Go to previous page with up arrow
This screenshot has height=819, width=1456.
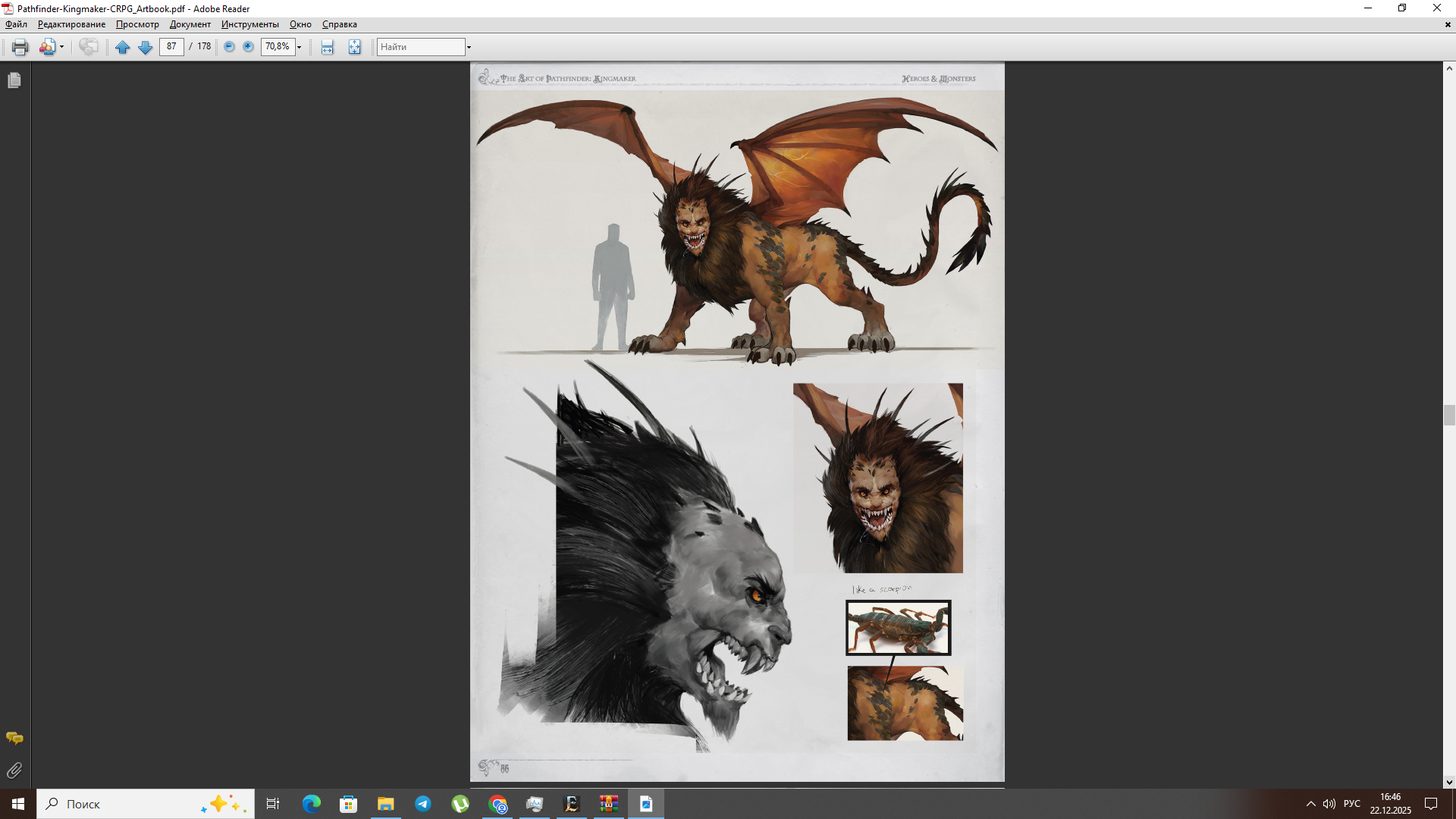122,47
